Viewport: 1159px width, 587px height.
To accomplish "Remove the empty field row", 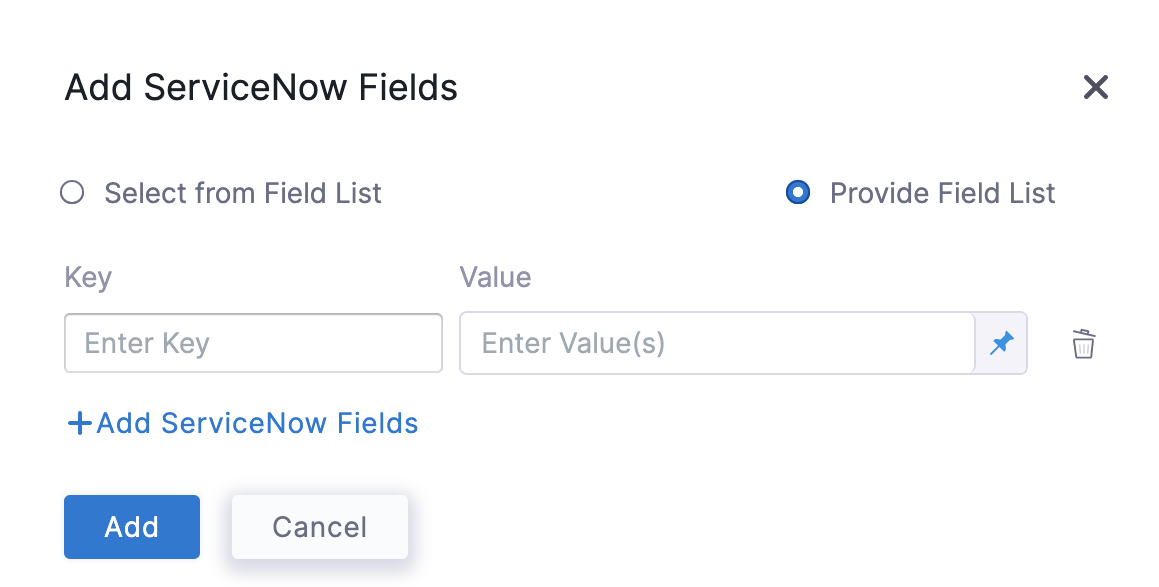I will (x=1083, y=344).
